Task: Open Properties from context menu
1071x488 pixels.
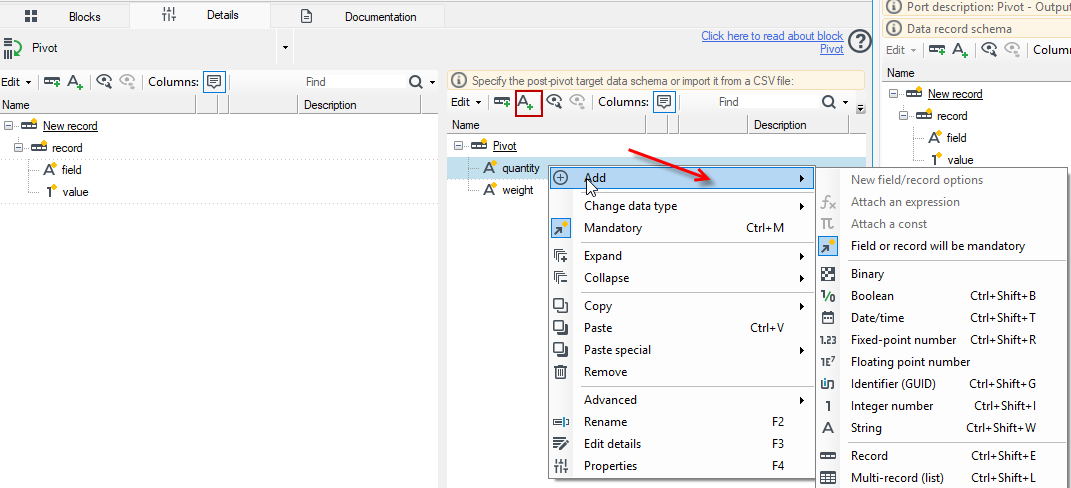Action: (x=682, y=466)
